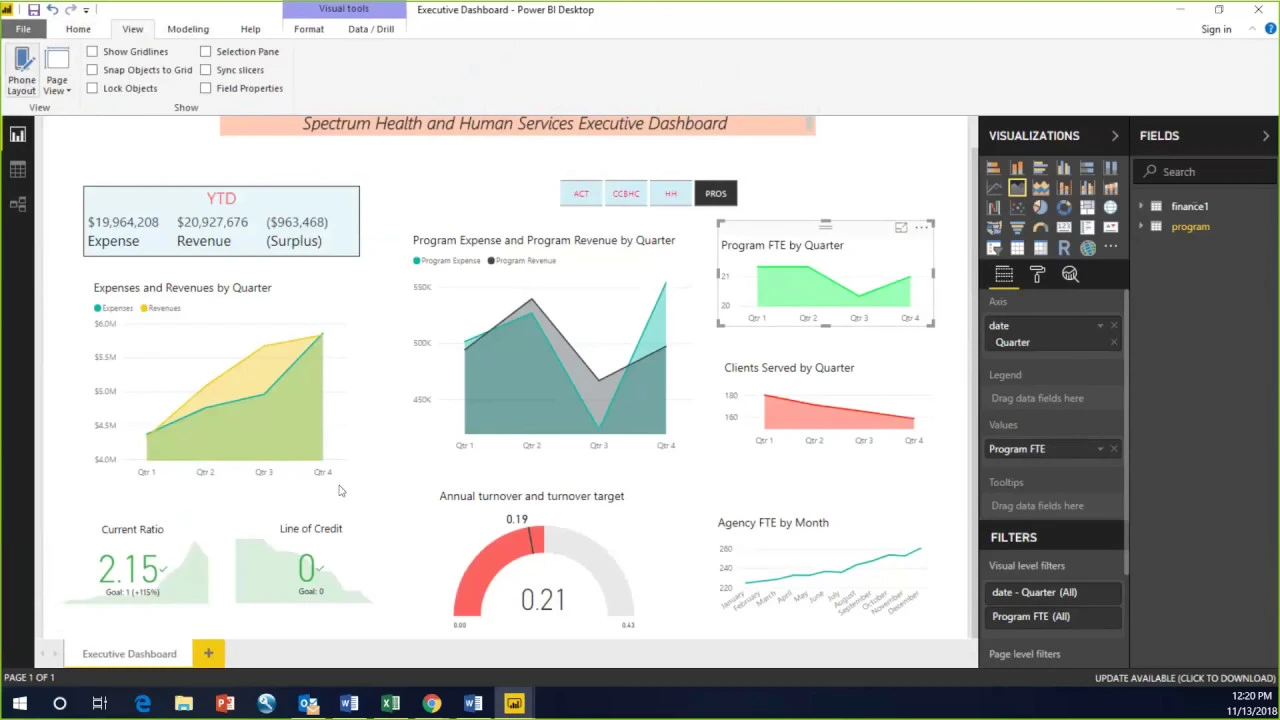Pick the R script visual icon
The image size is (1280, 720).
[x=1064, y=247]
